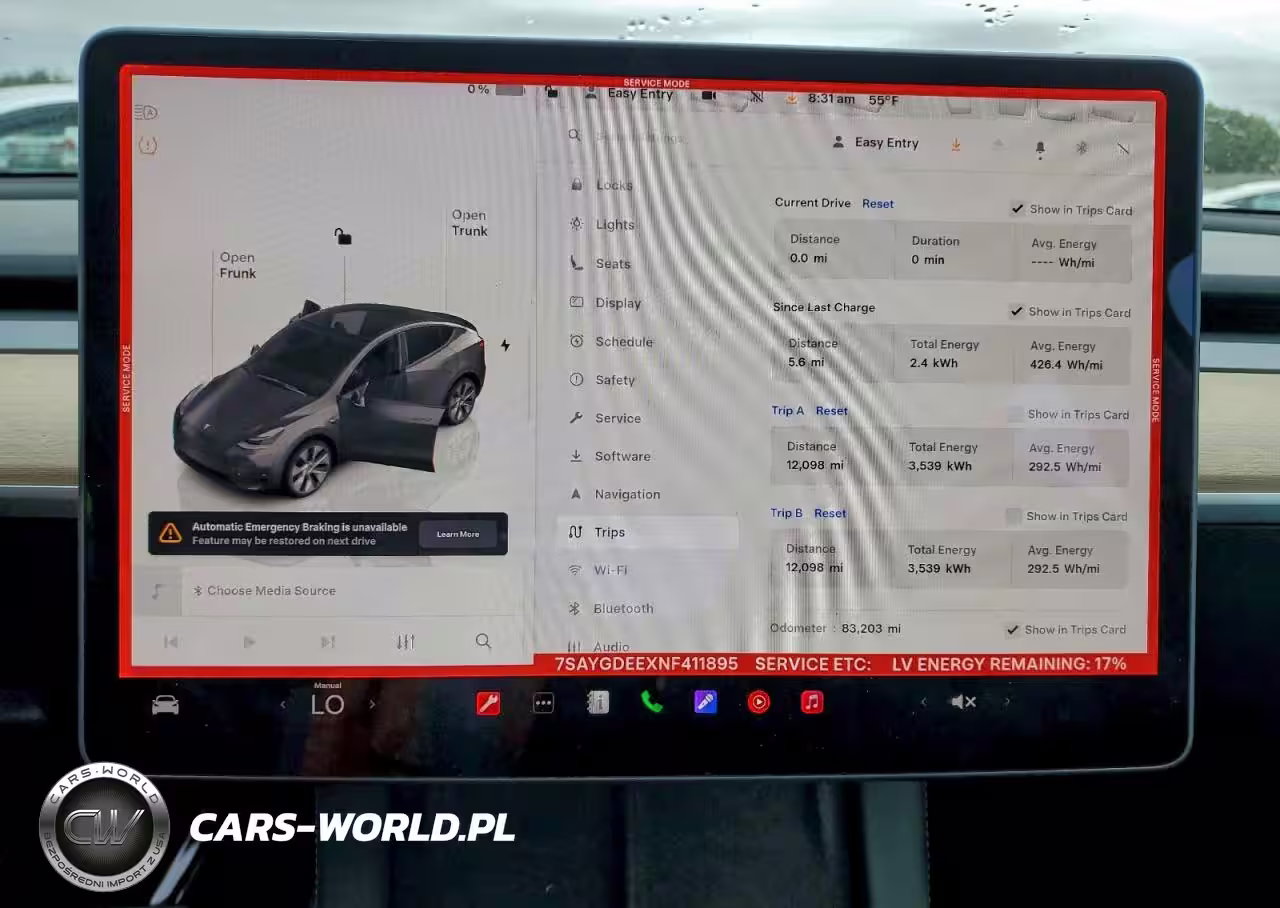Decrease temperature with left chevron

pyautogui.click(x=283, y=704)
